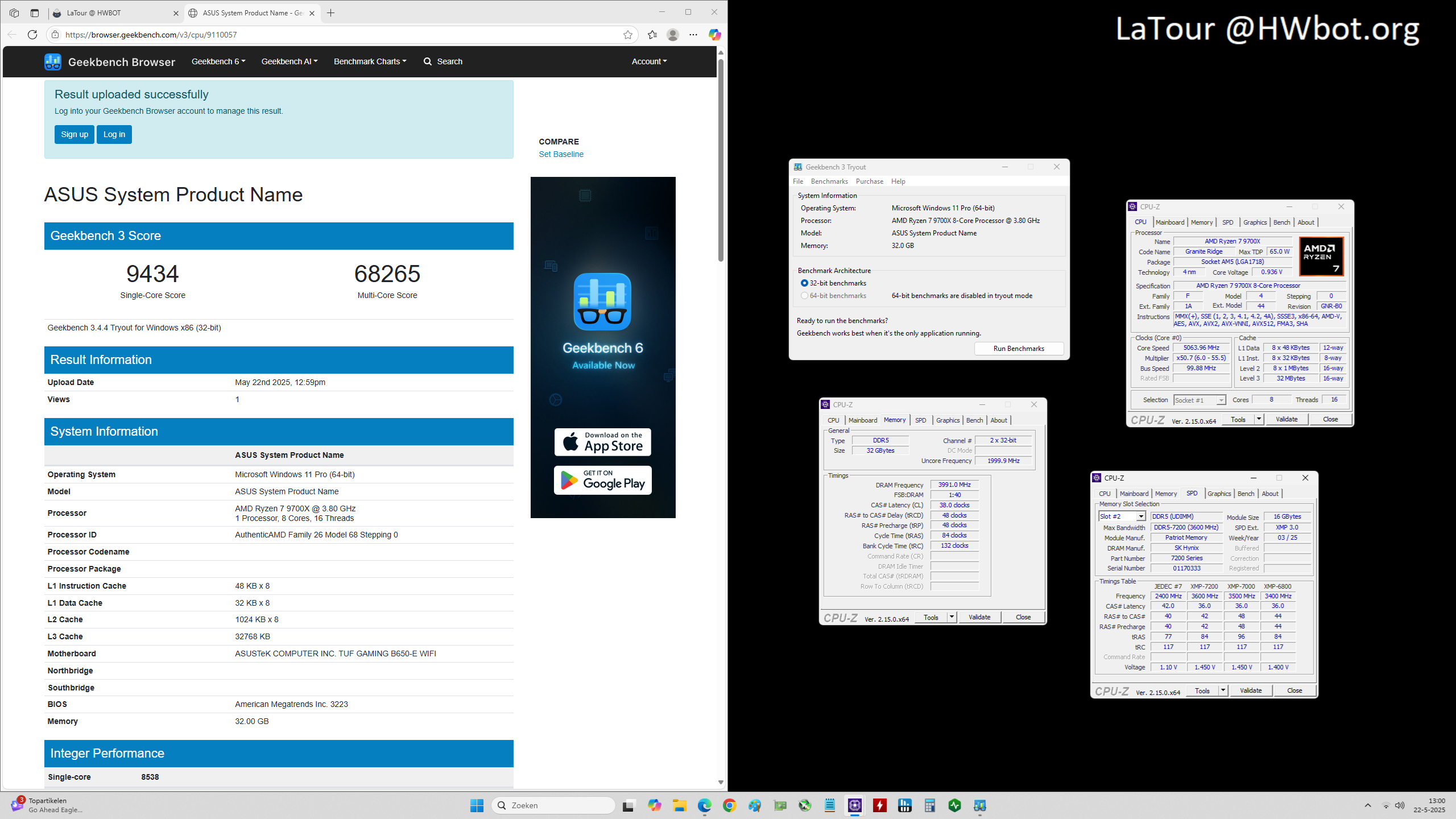Click the 3991.0 MHz DRAM Frequency value
The height and width of the screenshot is (819, 1456).
point(954,485)
